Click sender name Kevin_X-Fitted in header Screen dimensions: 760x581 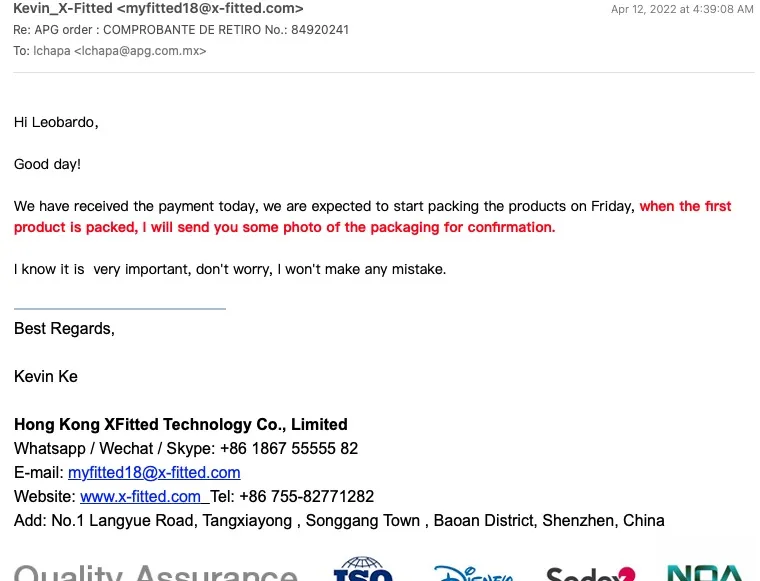coord(63,8)
